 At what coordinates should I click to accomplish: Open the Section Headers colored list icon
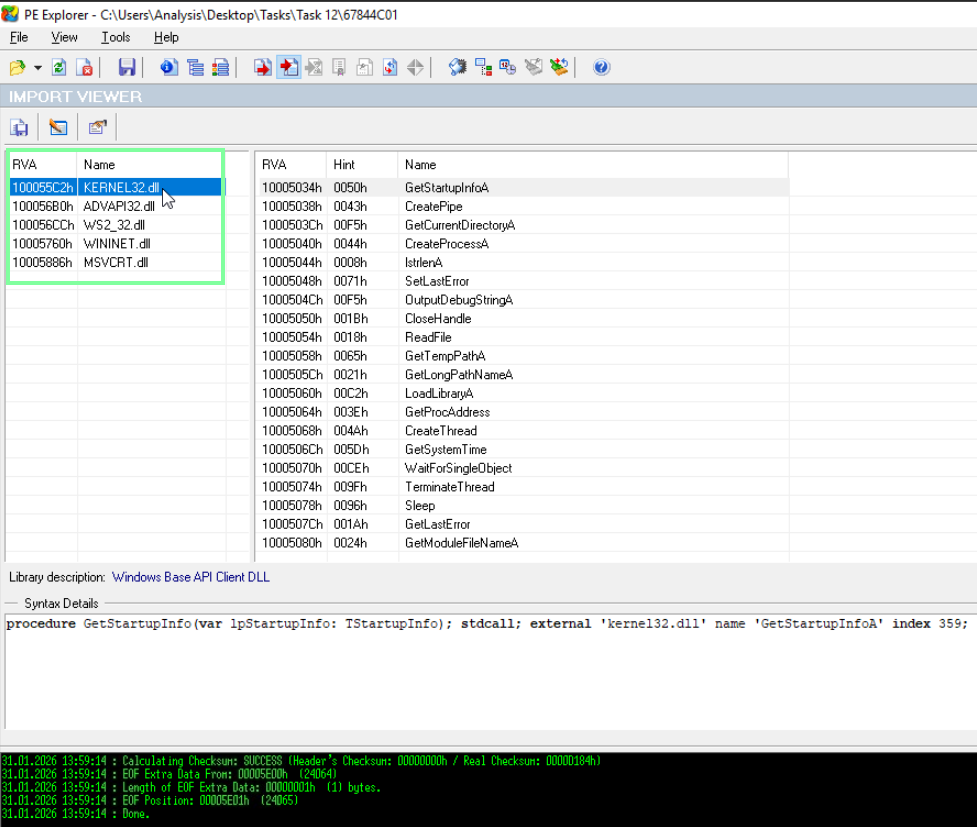[x=220, y=67]
